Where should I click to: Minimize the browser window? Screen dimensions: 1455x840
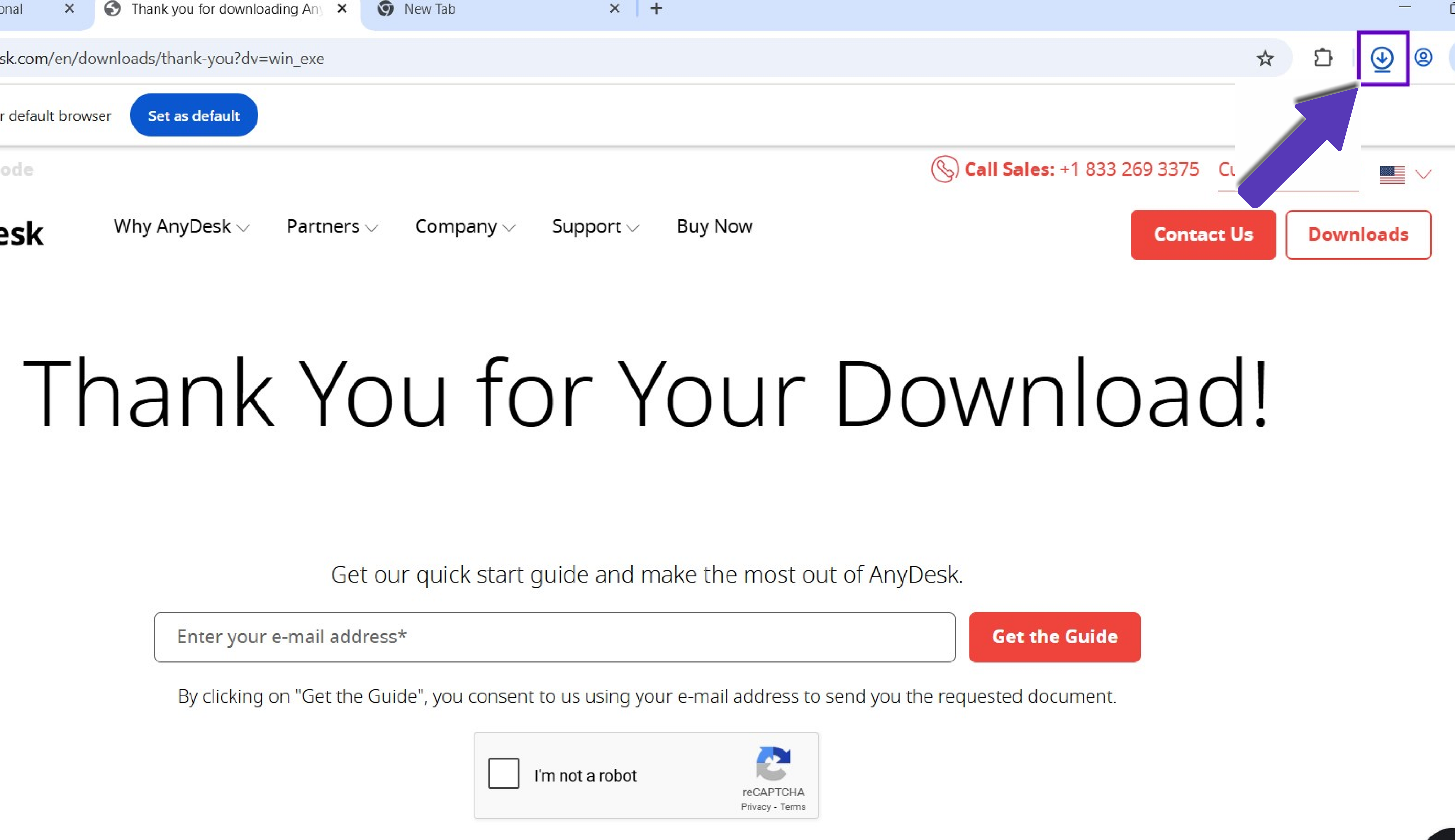(1405, 8)
